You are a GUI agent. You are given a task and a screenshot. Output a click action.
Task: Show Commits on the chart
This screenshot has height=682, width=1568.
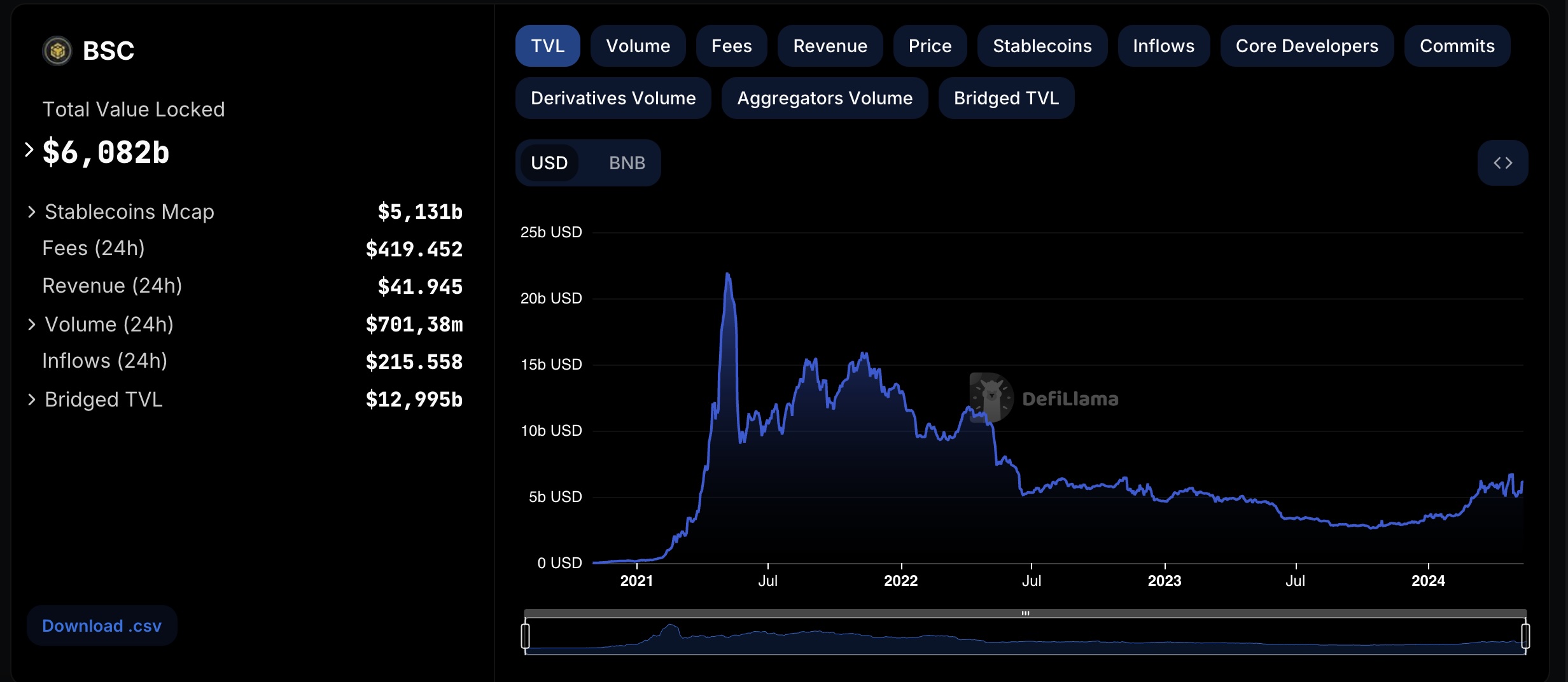pyautogui.click(x=1457, y=46)
